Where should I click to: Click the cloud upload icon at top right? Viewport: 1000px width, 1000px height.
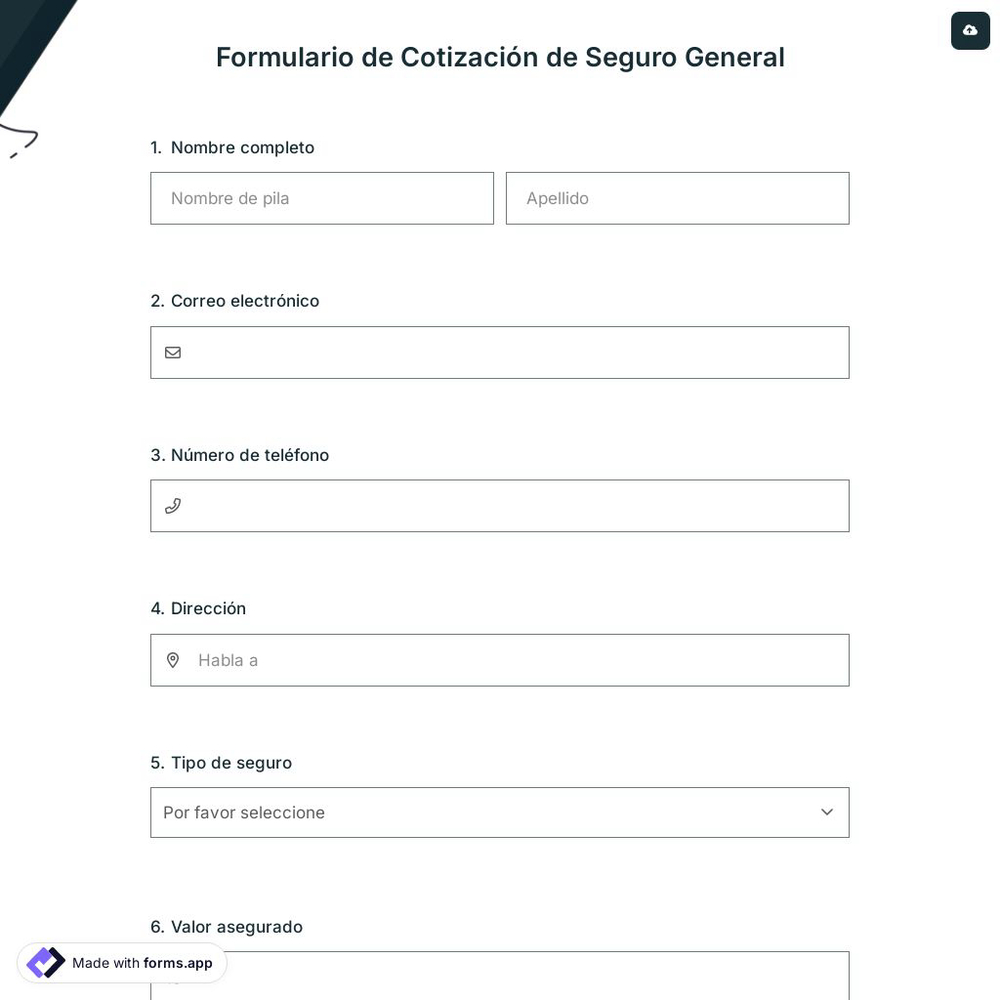(x=970, y=30)
